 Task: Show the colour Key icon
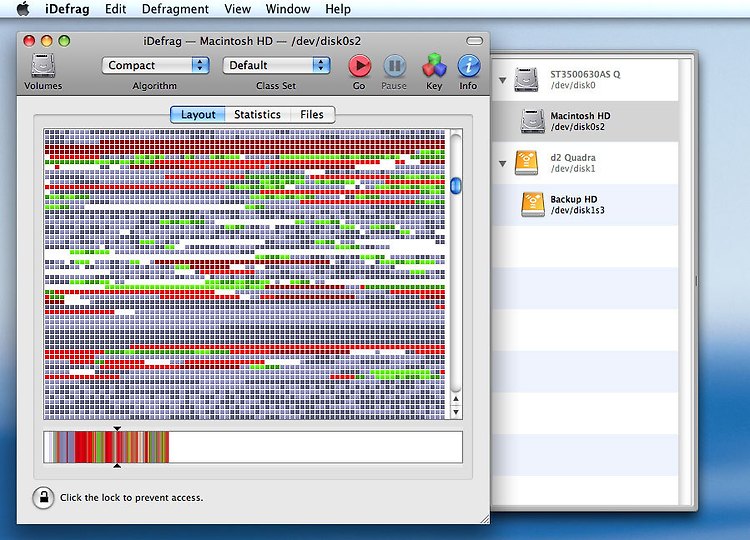(x=434, y=66)
